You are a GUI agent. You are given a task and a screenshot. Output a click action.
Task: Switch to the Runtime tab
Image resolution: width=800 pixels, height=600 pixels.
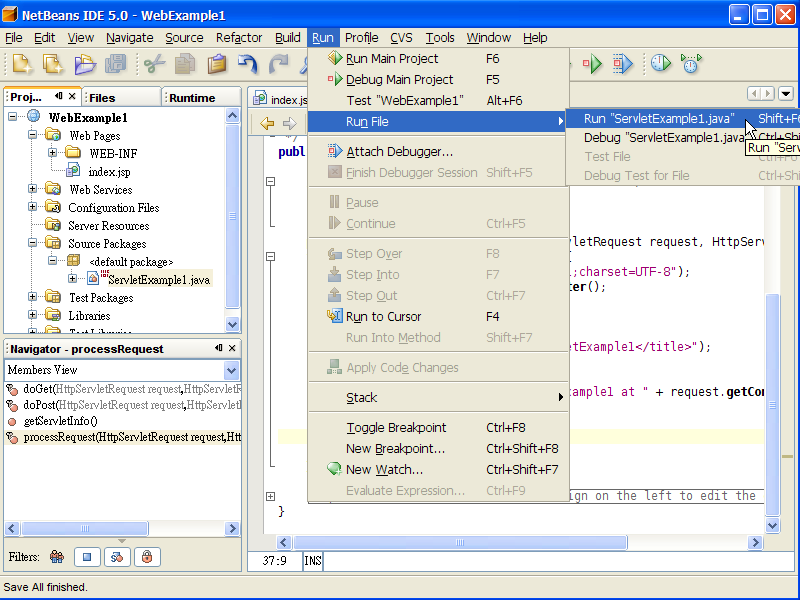coord(201,97)
